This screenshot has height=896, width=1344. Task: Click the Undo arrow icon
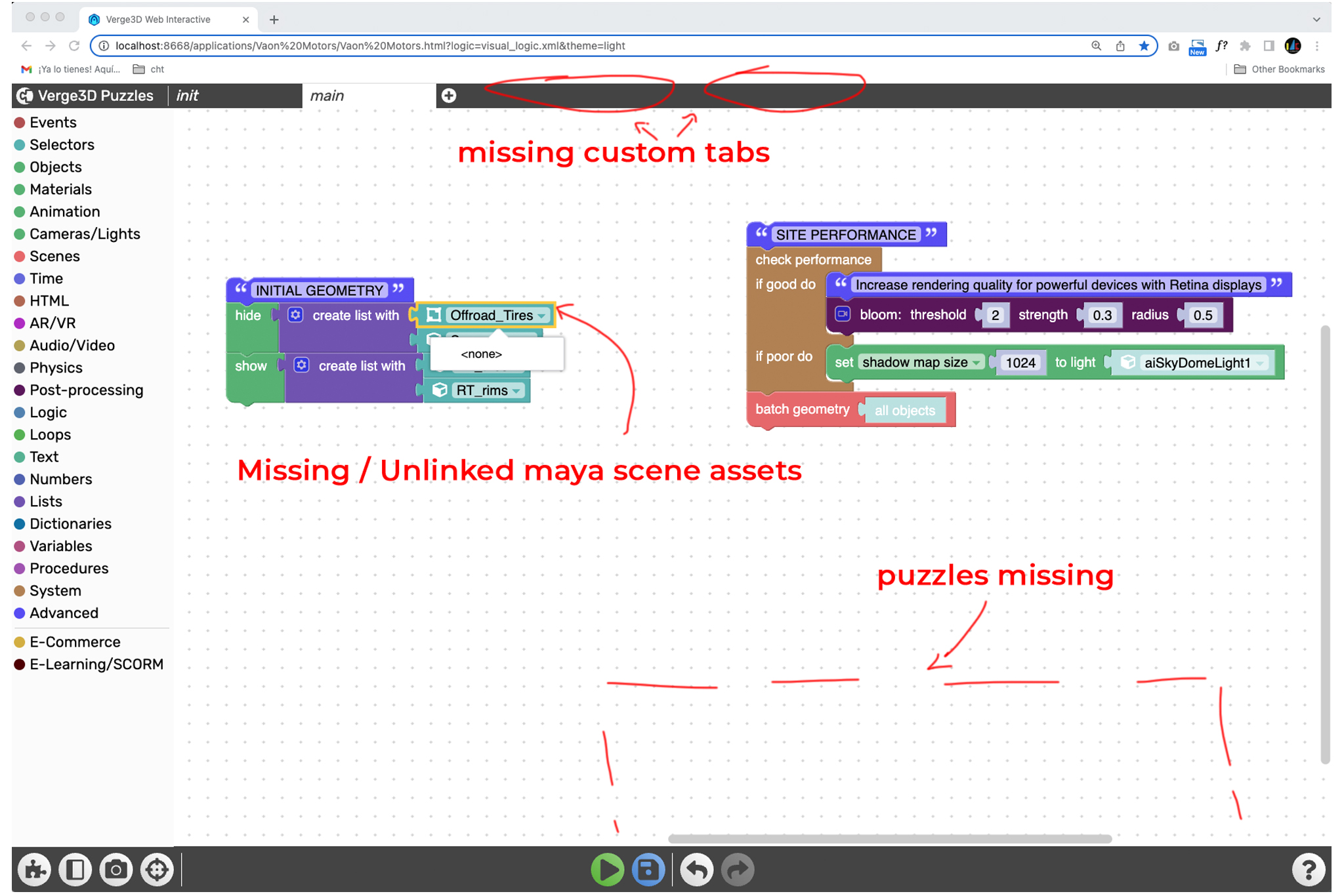[x=696, y=870]
